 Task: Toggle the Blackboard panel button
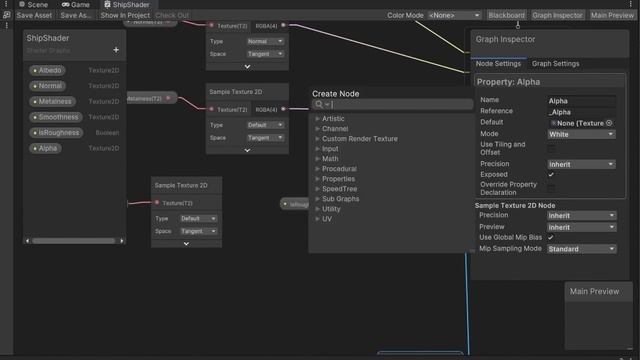pyautogui.click(x=506, y=15)
